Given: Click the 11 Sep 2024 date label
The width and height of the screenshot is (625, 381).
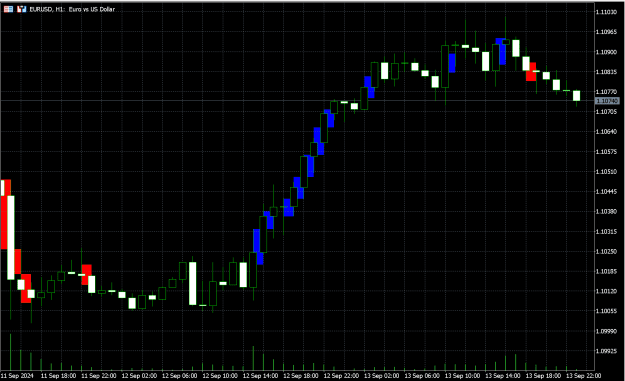Looking at the screenshot, I should 17,375.
